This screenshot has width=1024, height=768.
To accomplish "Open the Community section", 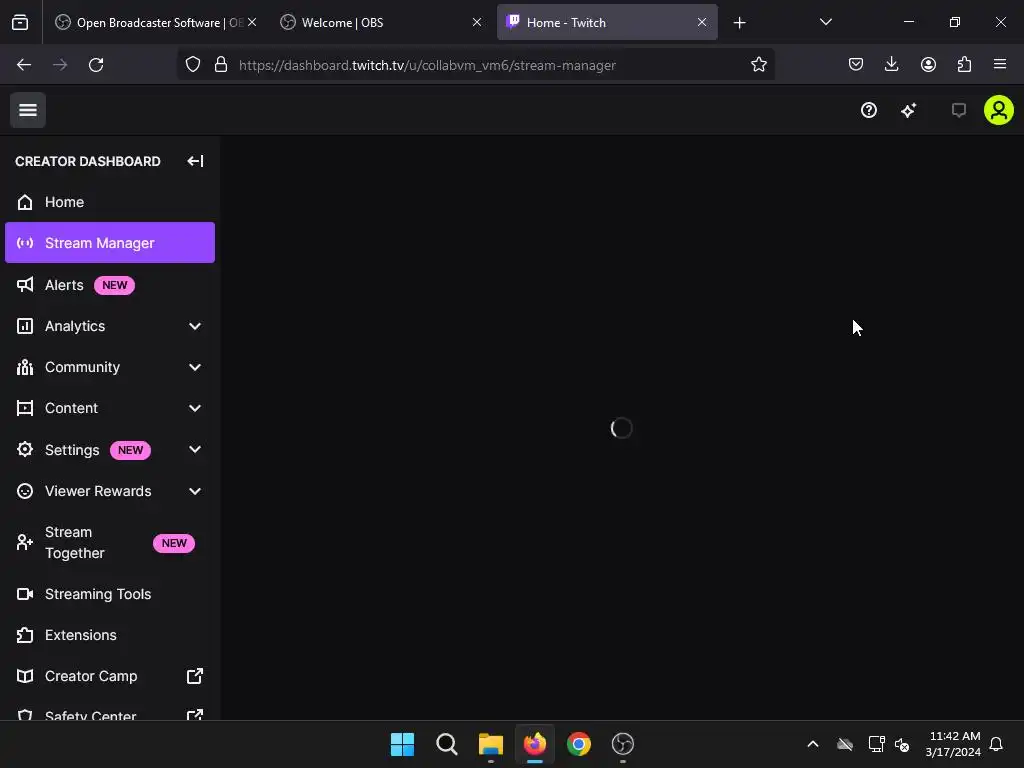I will pos(110,367).
